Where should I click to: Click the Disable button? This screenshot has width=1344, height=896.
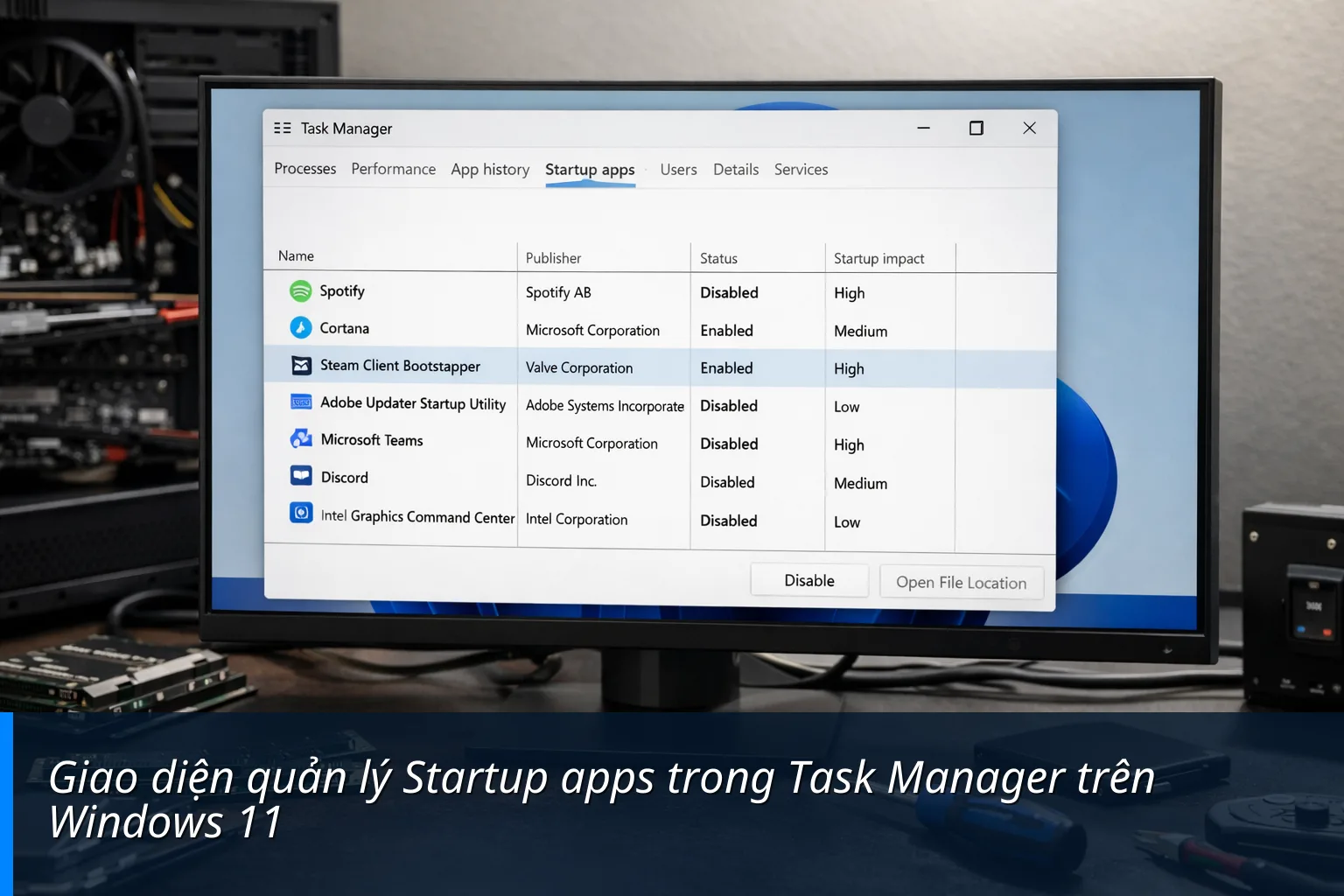(x=809, y=581)
